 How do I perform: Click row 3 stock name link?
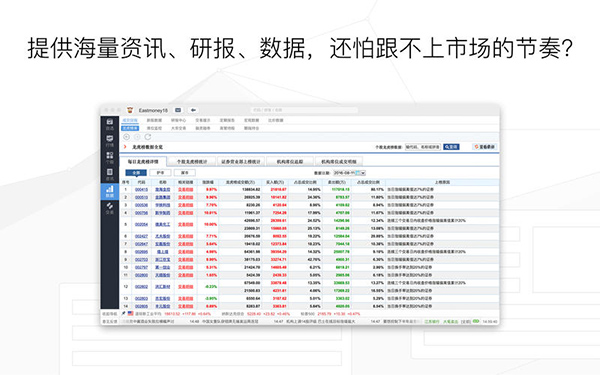pos(163,205)
